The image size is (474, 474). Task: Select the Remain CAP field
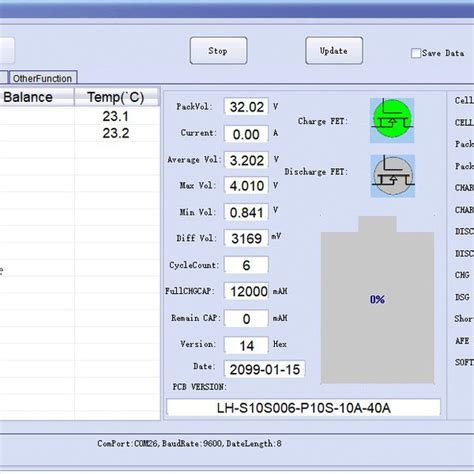click(246, 318)
